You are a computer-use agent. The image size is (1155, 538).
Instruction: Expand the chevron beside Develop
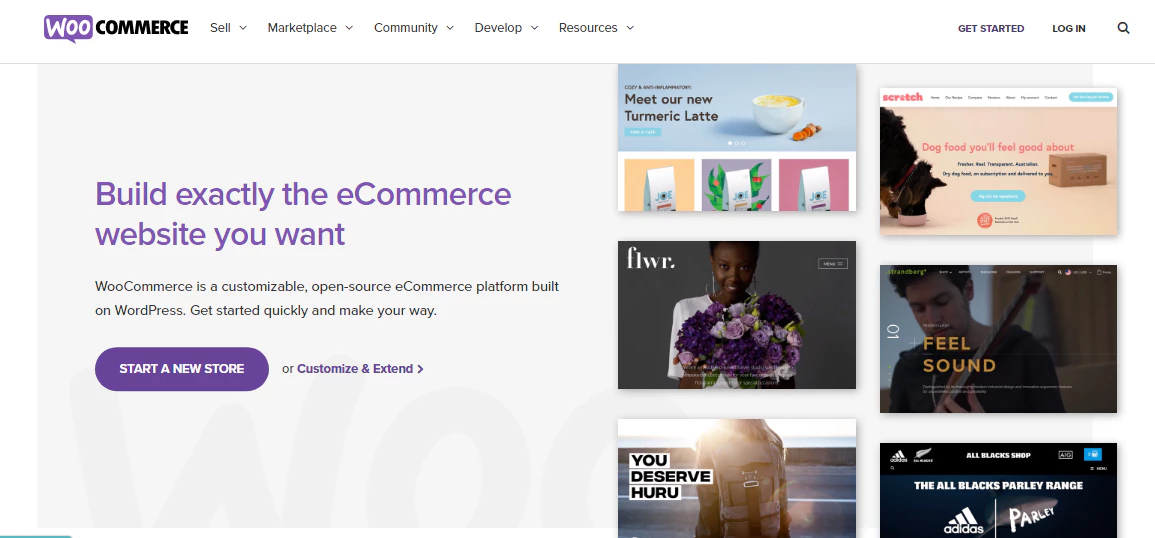[534, 28]
